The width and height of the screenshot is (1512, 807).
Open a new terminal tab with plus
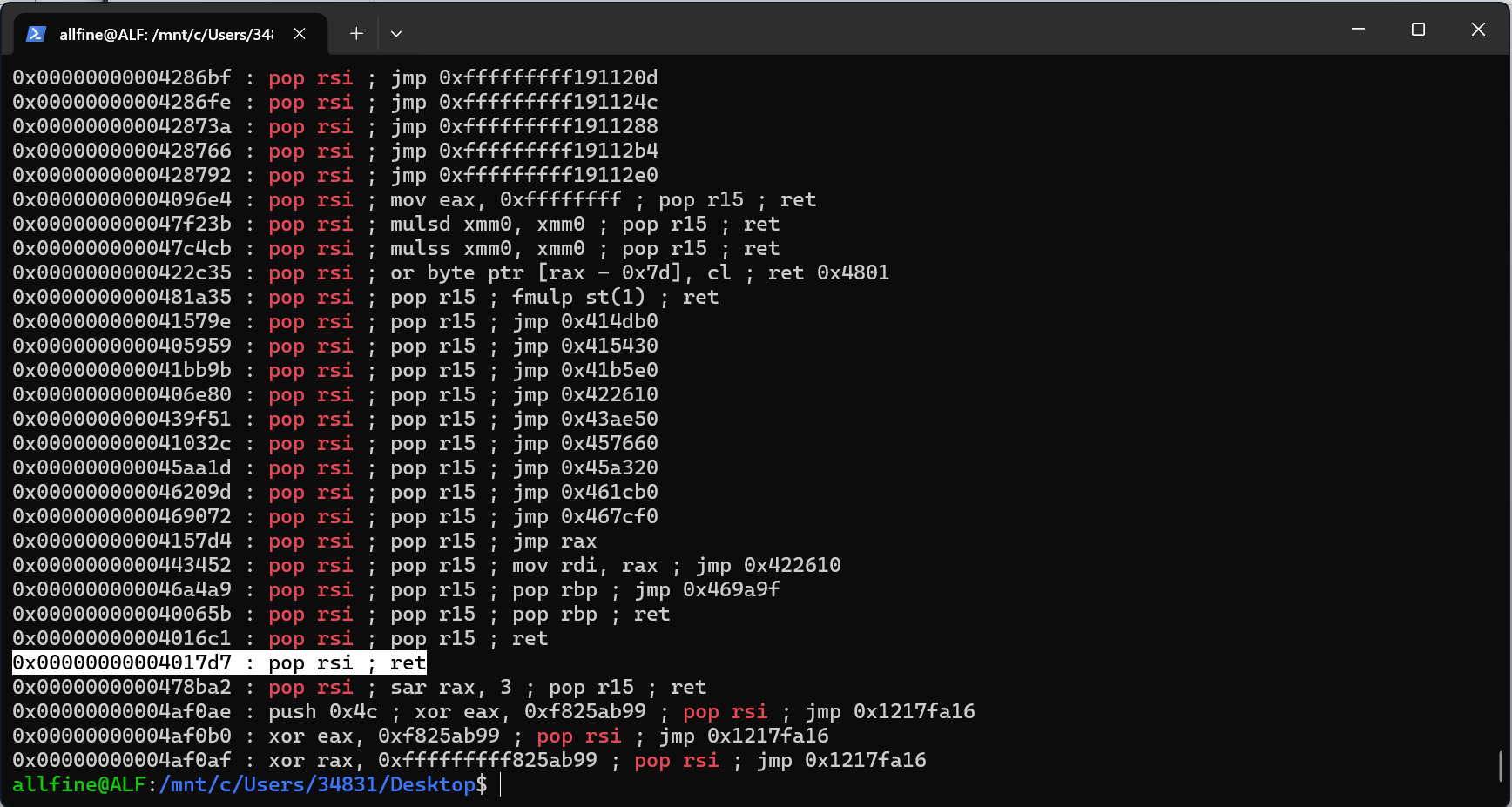coord(356,33)
